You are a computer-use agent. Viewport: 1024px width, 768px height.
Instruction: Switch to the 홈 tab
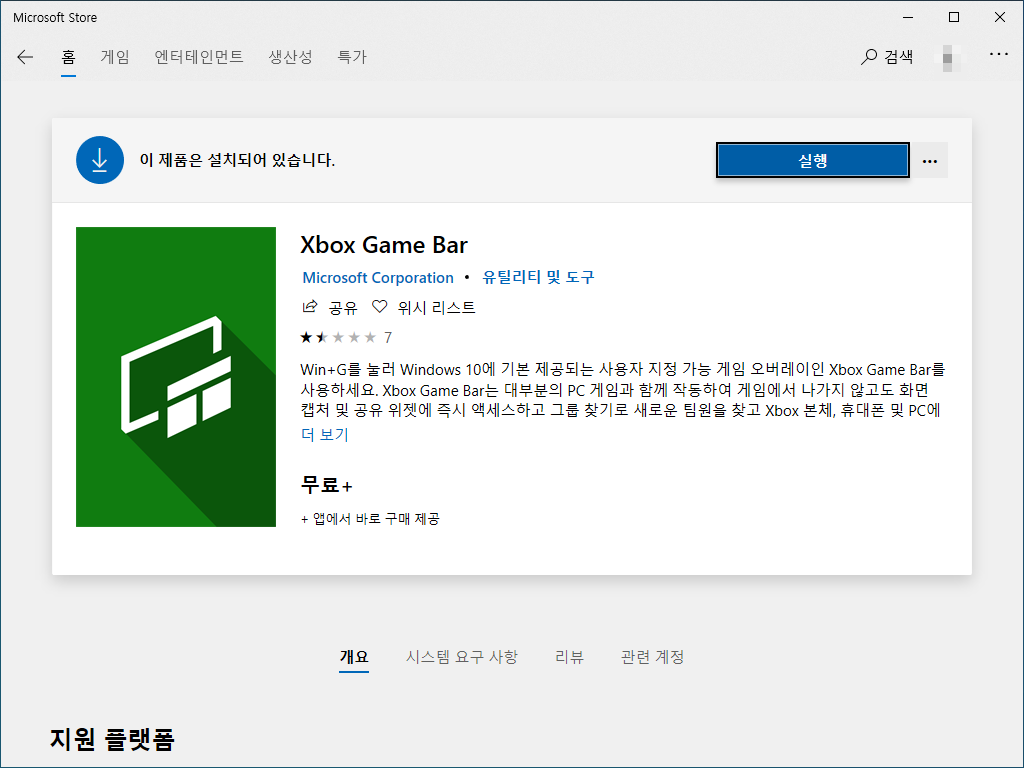click(69, 57)
